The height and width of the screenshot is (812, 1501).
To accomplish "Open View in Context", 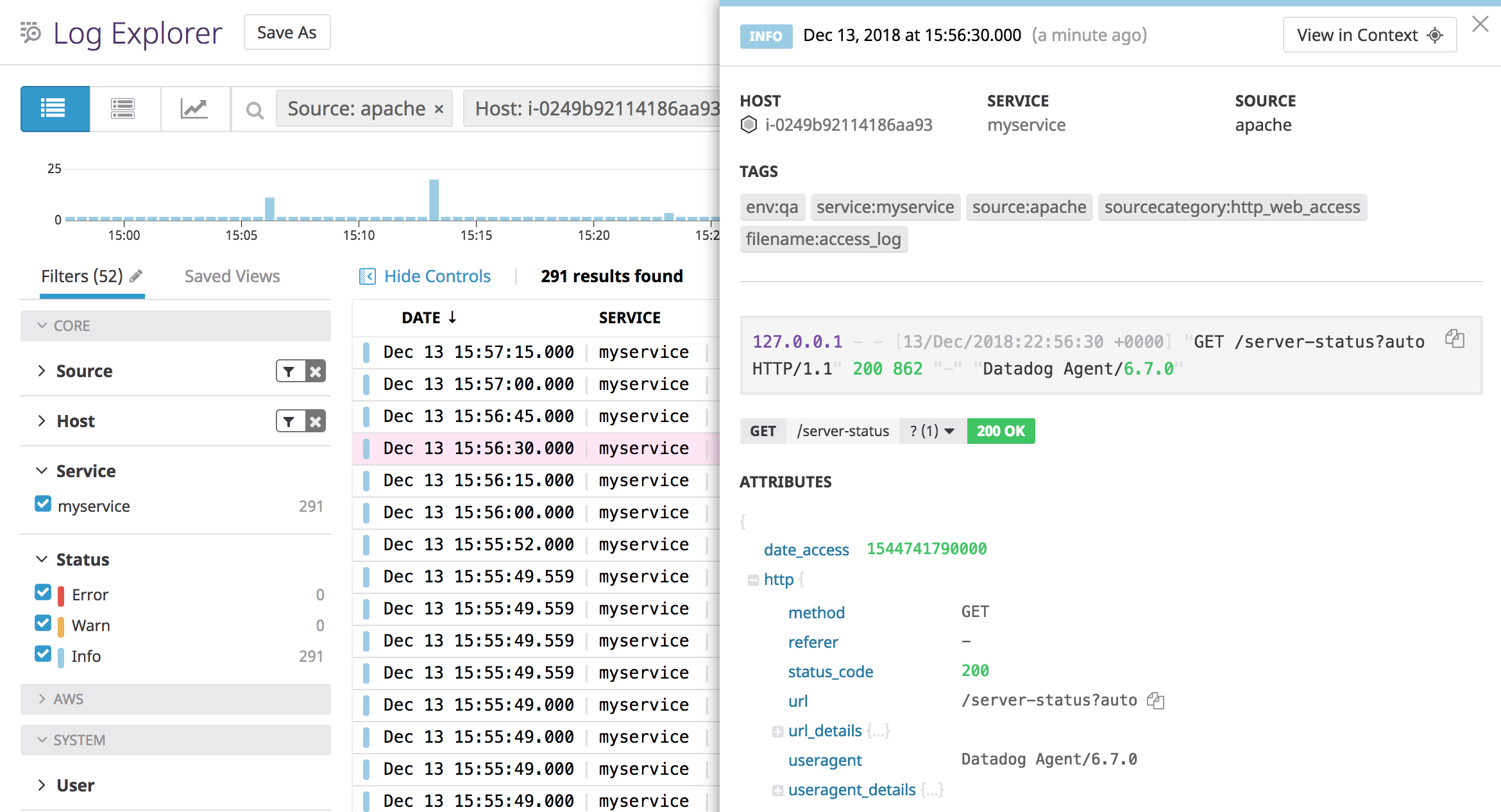I will 1370,35.
